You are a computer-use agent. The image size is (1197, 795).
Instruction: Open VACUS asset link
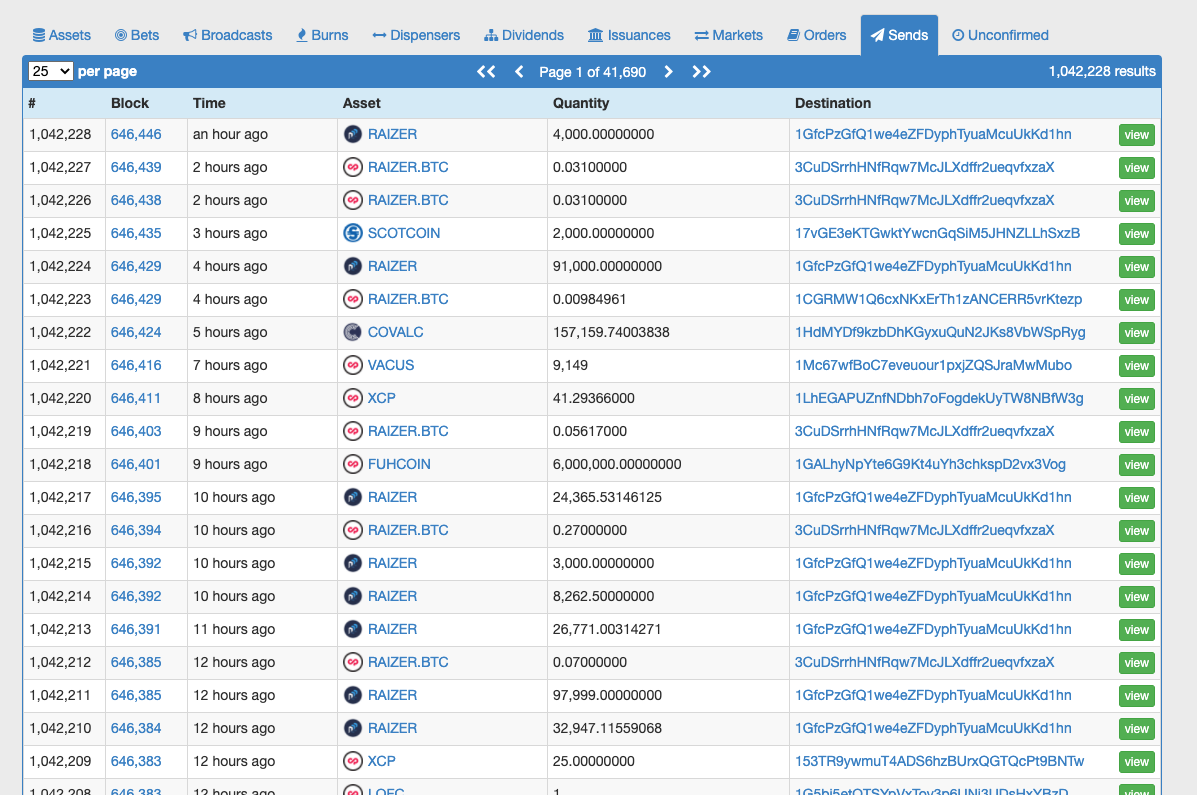point(391,365)
